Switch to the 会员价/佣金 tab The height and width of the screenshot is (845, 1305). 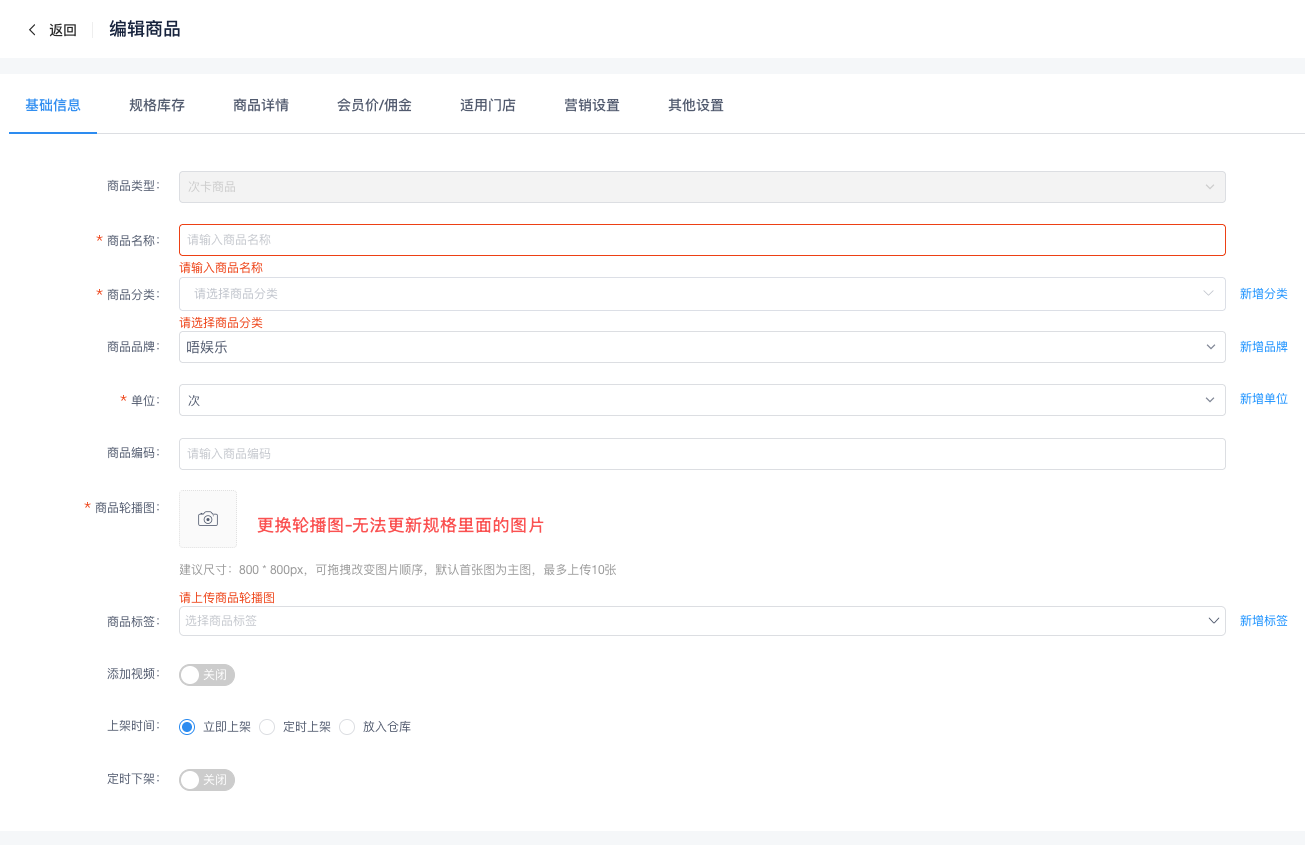pos(375,104)
